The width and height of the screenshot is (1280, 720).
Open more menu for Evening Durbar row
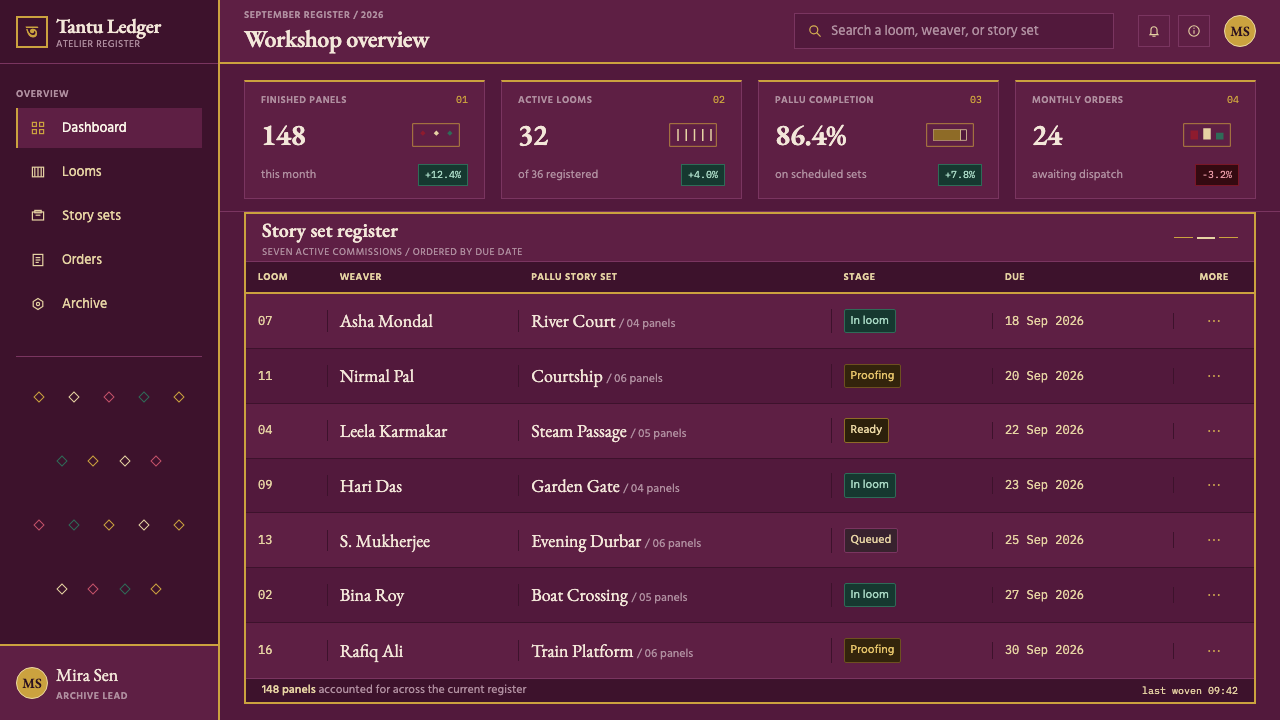coord(1214,540)
